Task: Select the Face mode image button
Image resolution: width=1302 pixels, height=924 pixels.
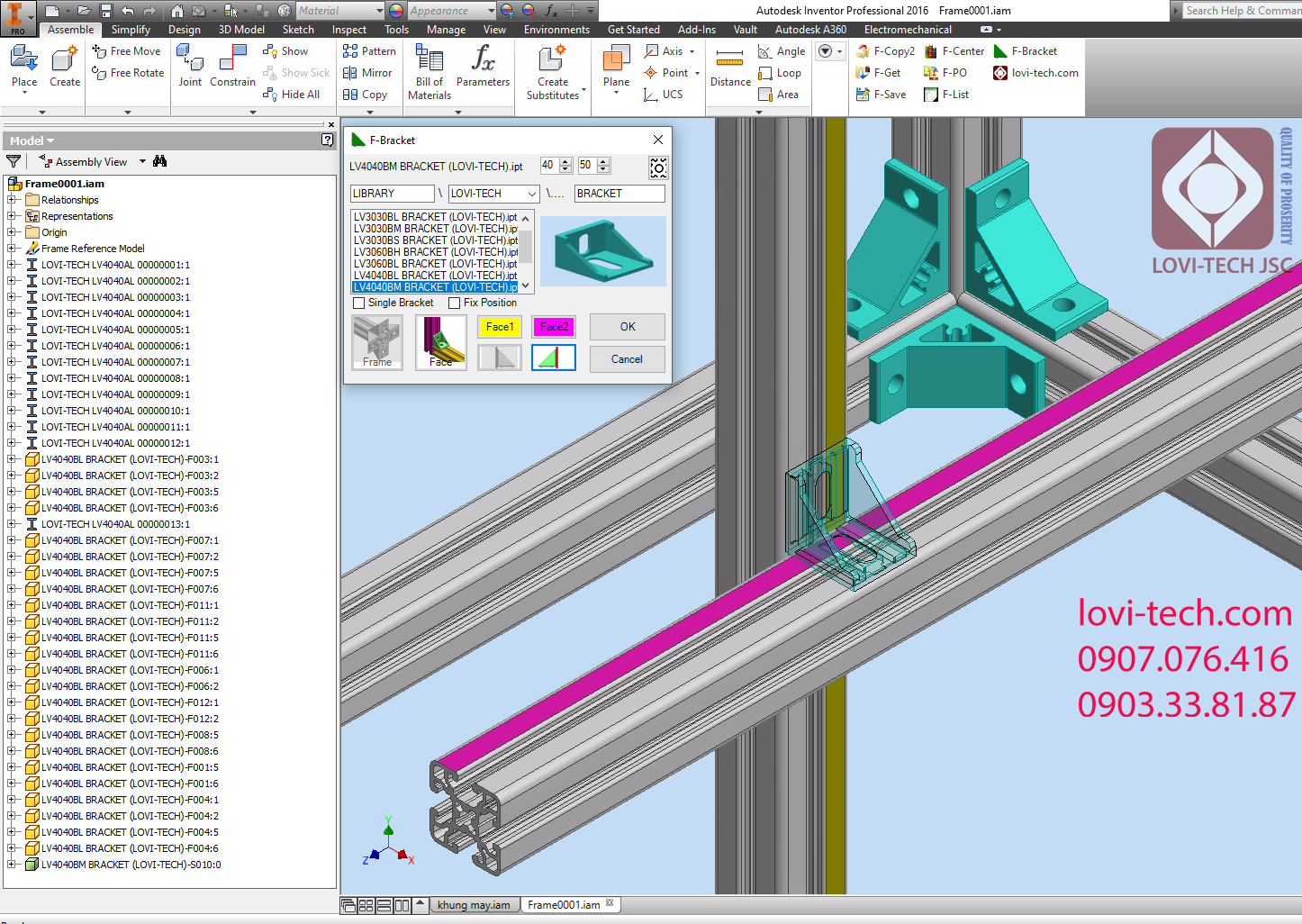Action: point(440,342)
